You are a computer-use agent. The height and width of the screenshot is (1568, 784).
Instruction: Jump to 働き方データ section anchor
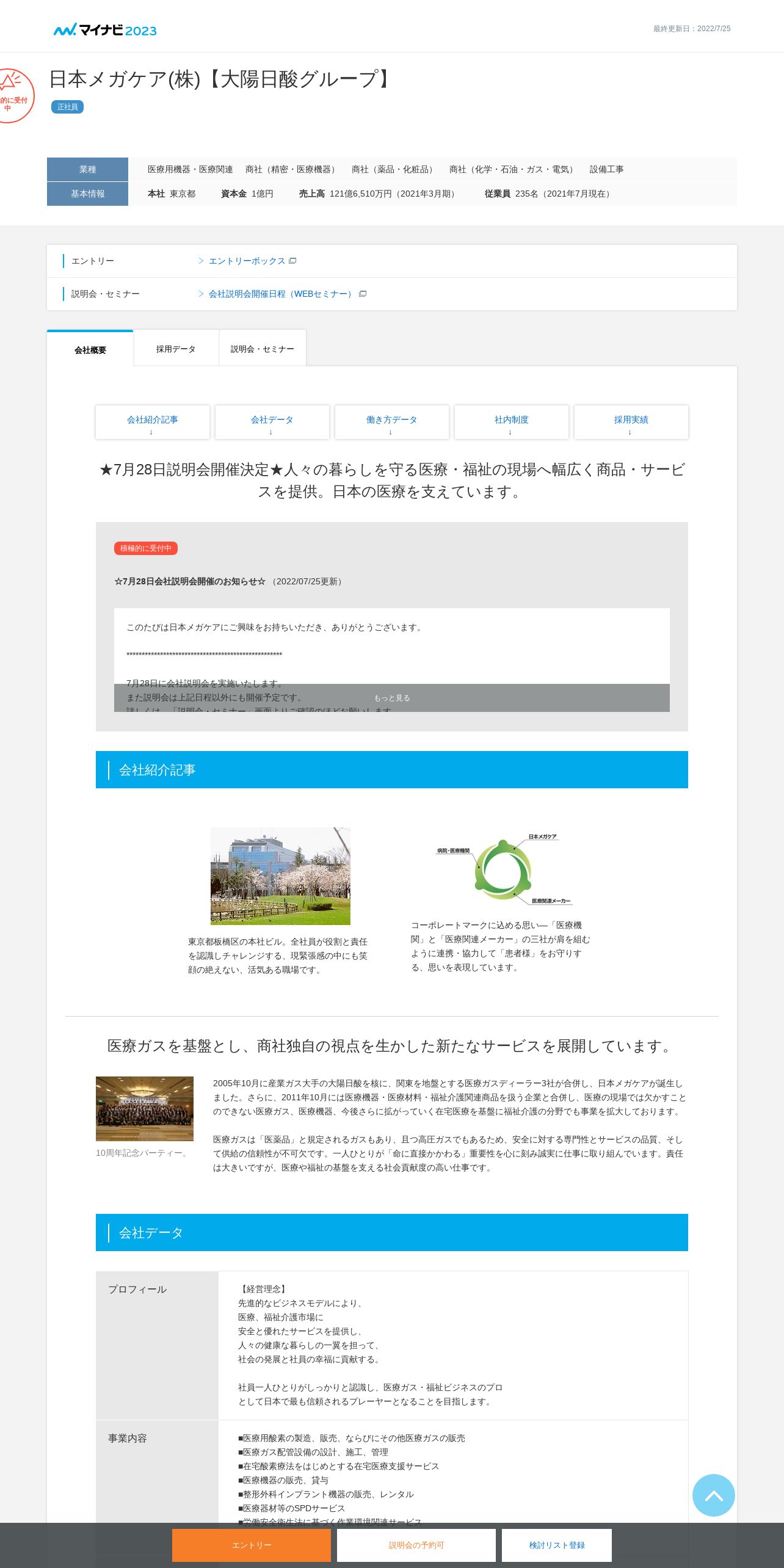(x=392, y=422)
